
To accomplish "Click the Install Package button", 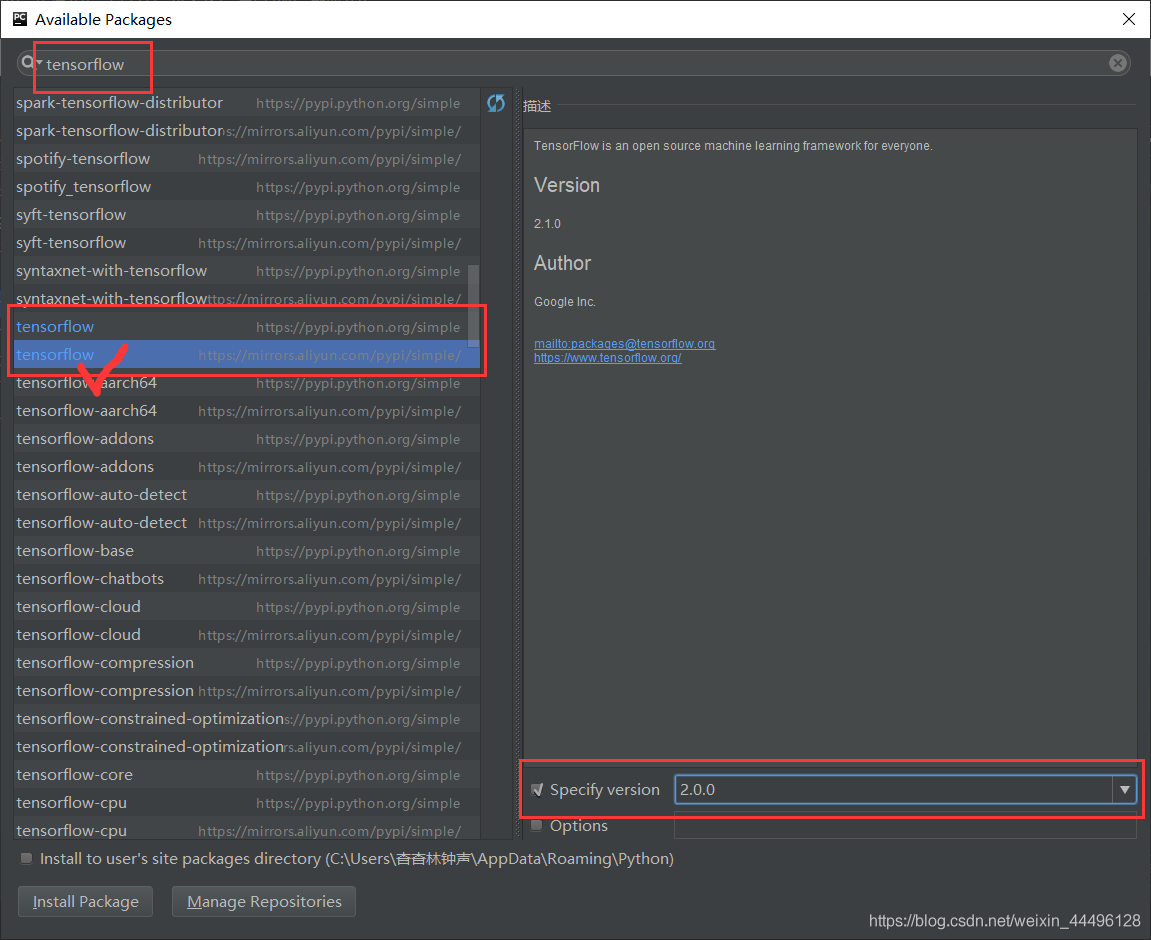I will [85, 901].
